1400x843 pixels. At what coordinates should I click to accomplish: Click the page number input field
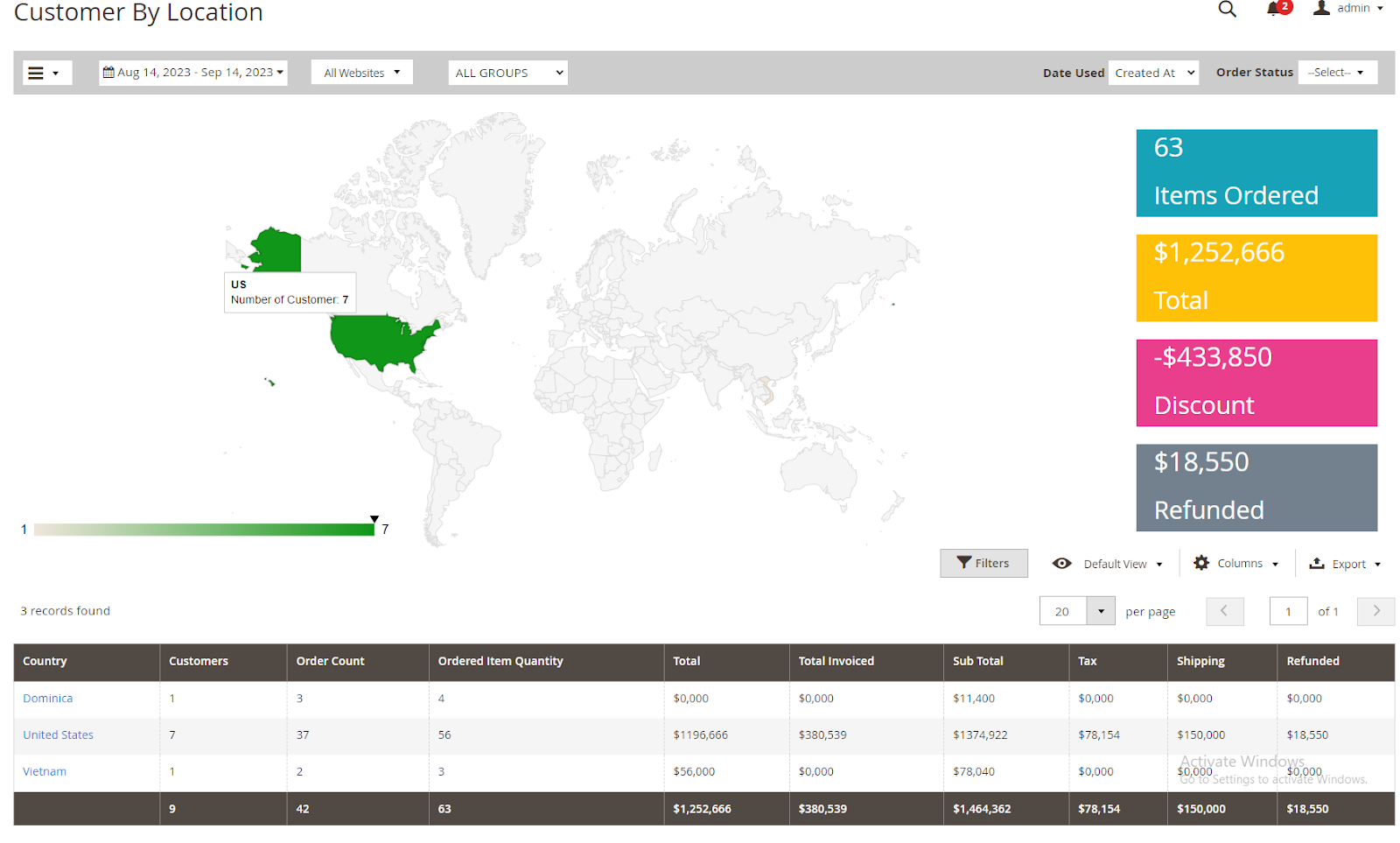pyautogui.click(x=1288, y=612)
